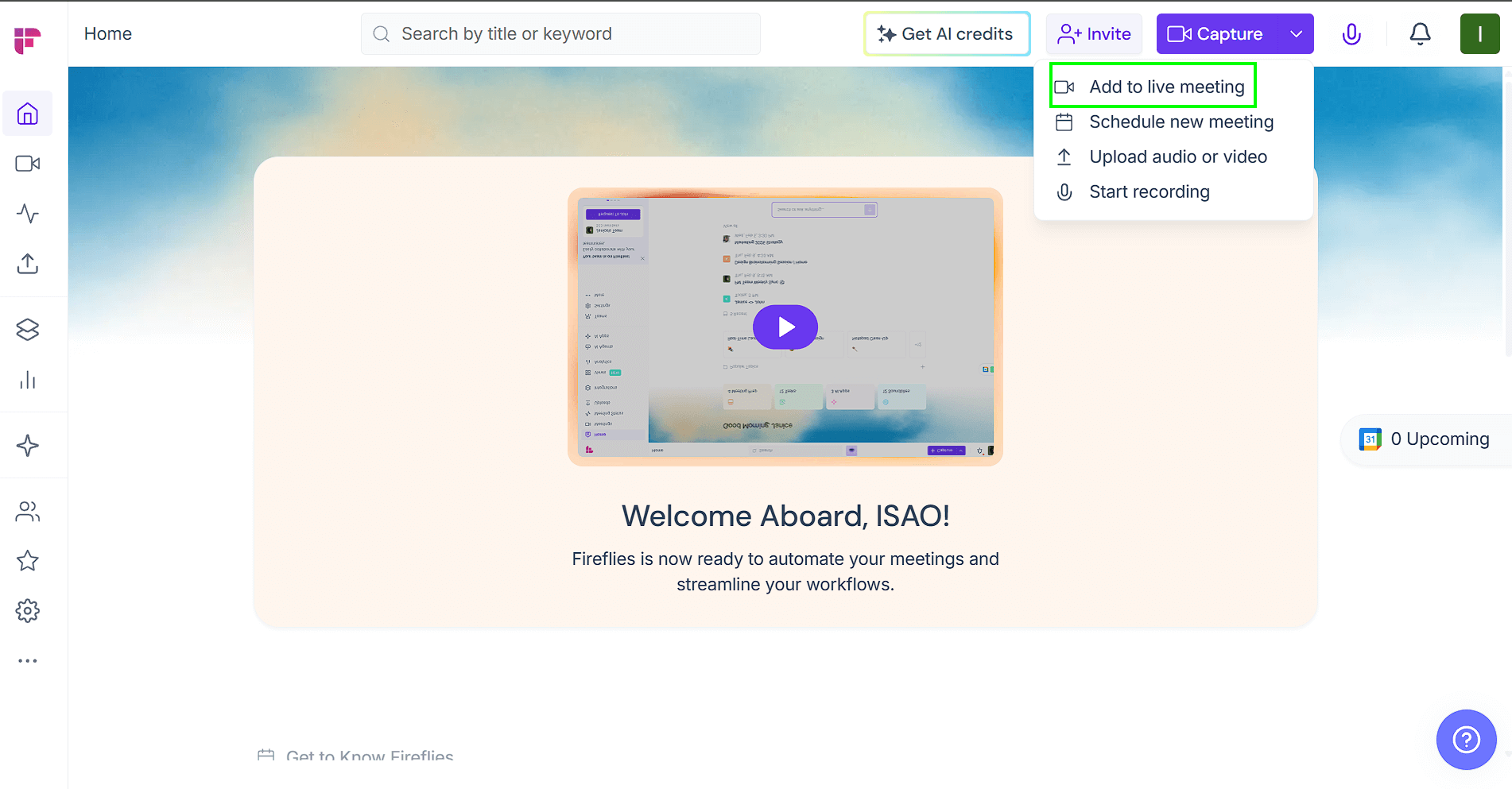Viewport: 1512px width, 789px height.
Task: Choose Schedule new meeting from the menu
Action: [1181, 122]
